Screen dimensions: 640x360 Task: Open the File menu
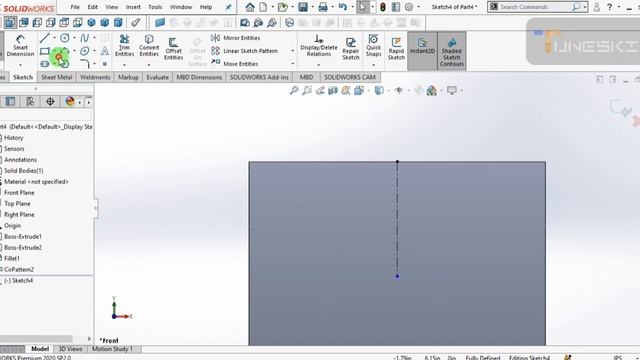pyautogui.click(x=75, y=7)
